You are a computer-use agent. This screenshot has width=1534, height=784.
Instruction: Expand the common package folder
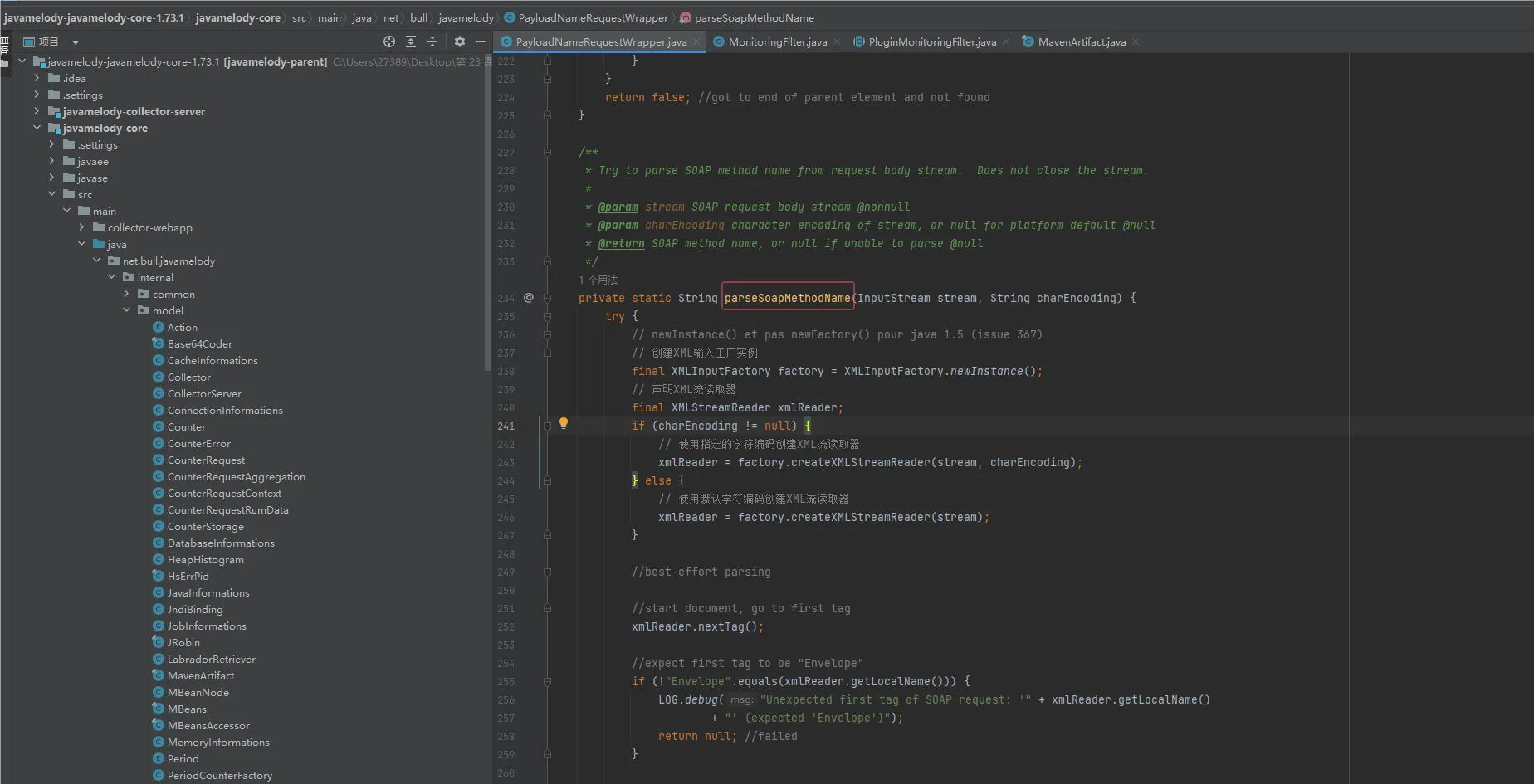click(x=127, y=294)
